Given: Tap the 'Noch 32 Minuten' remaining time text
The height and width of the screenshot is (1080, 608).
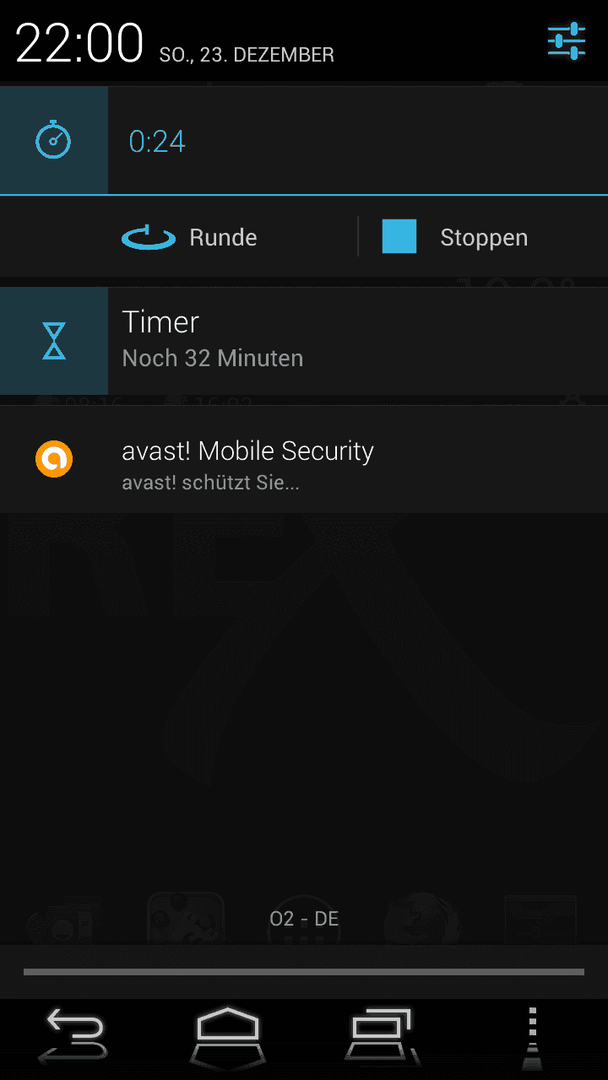Looking at the screenshot, I should point(213,358).
